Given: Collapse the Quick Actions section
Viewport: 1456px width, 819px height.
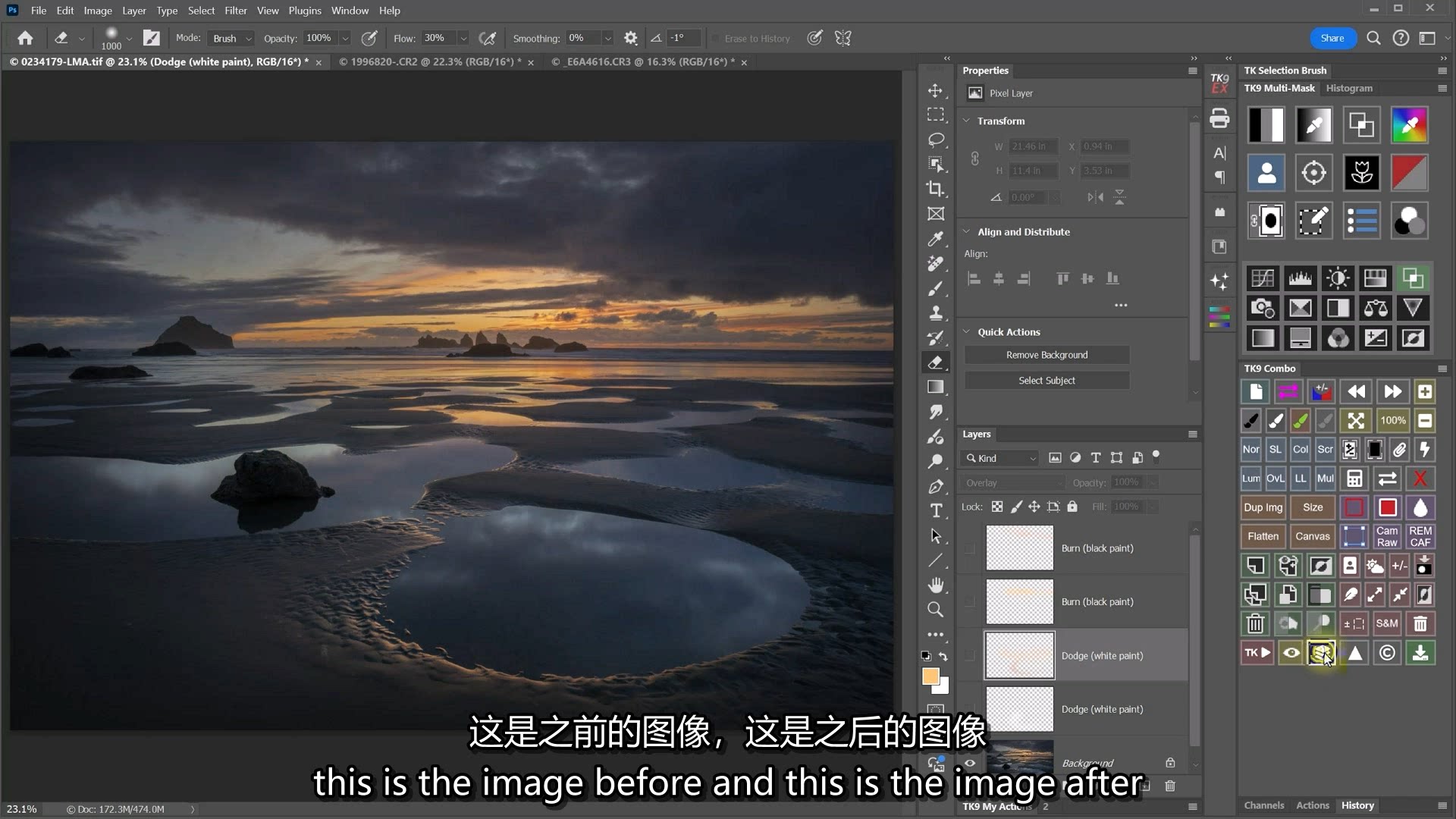Looking at the screenshot, I should 967,332.
